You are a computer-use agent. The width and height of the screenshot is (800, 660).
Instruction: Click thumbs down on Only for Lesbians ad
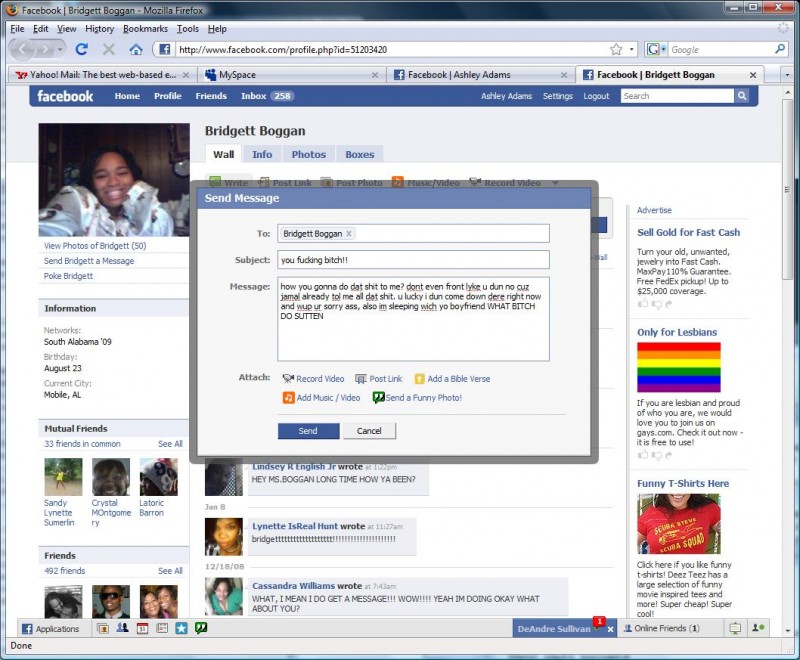pos(657,455)
